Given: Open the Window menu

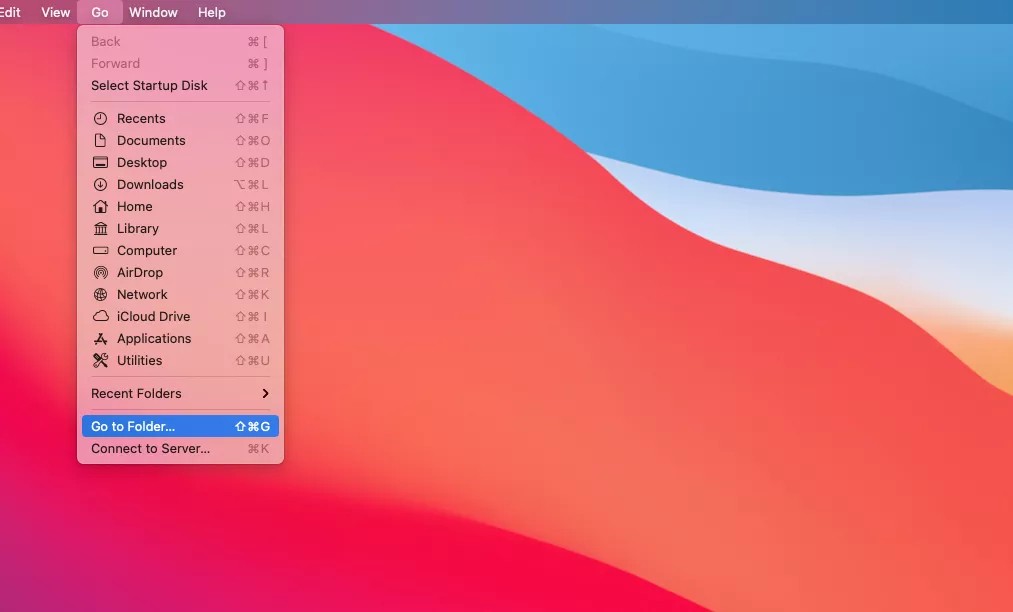Looking at the screenshot, I should click(153, 12).
